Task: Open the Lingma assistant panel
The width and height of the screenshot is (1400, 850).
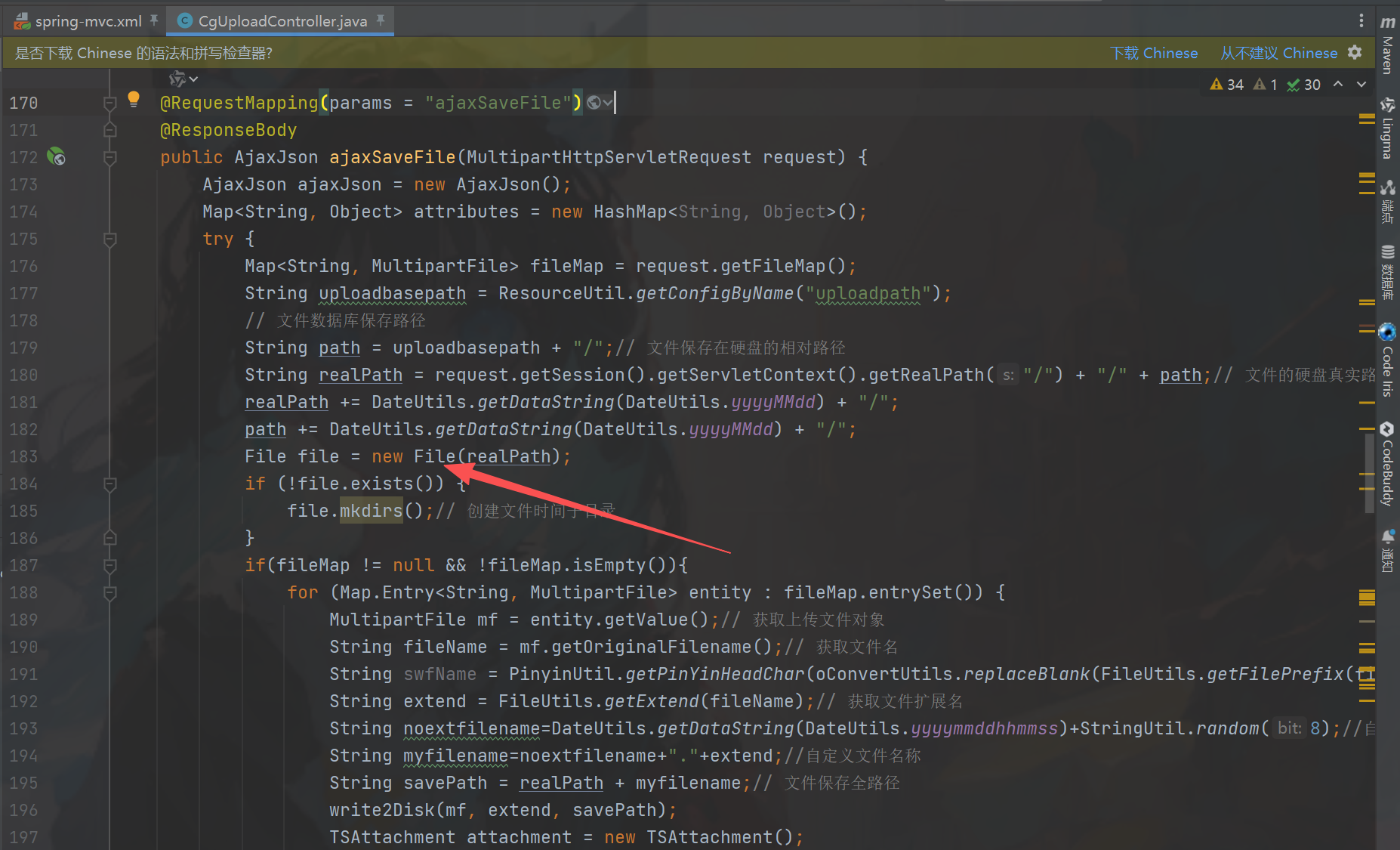Action: tap(1387, 128)
